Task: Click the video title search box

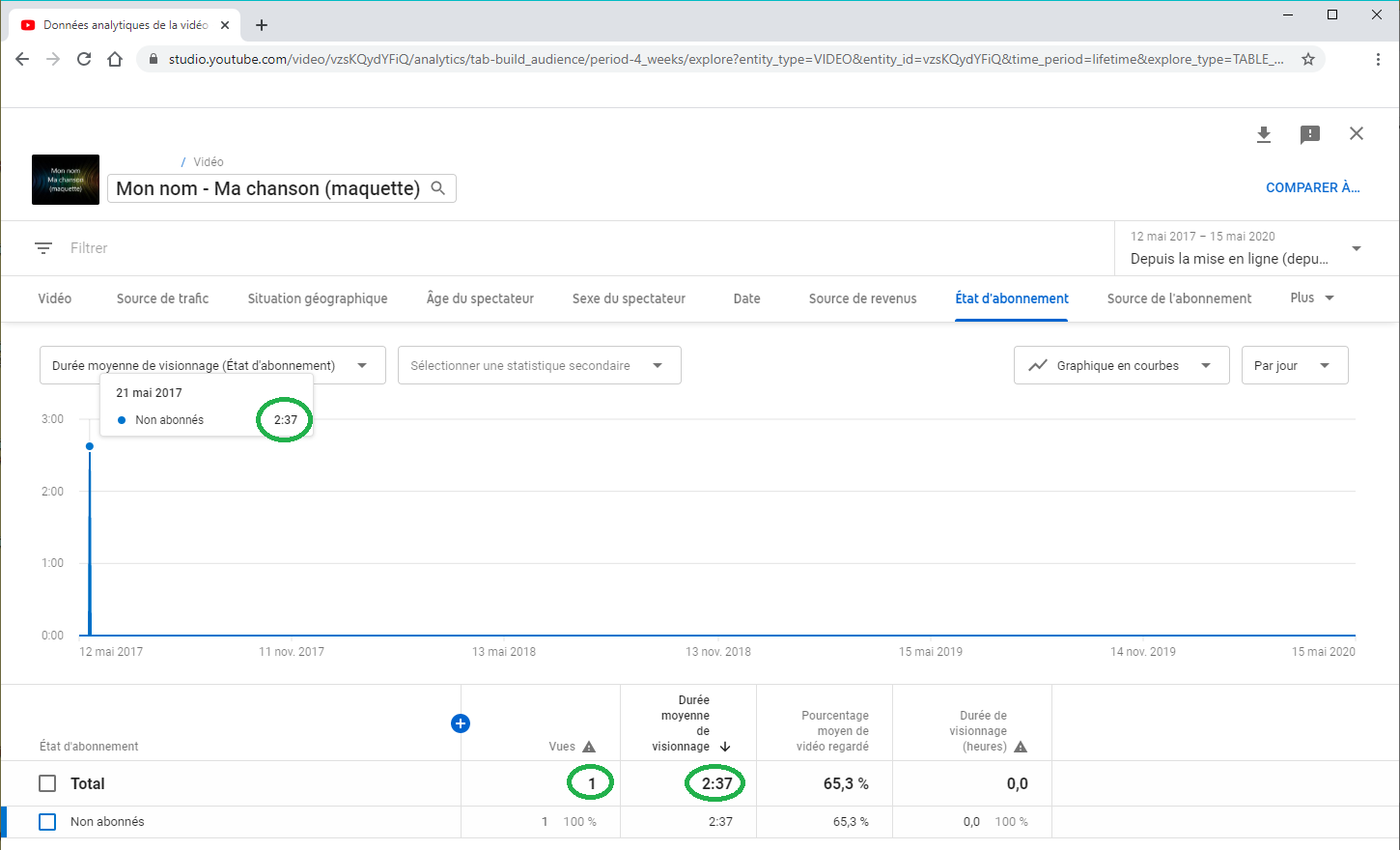Action: (282, 188)
